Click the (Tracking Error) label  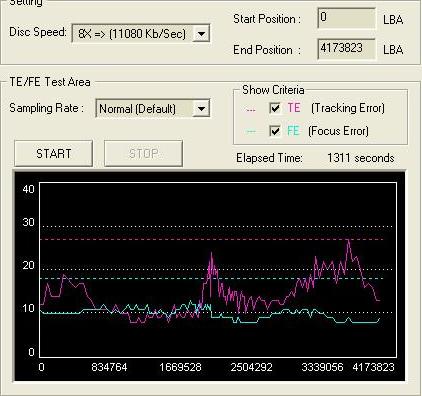348,108
